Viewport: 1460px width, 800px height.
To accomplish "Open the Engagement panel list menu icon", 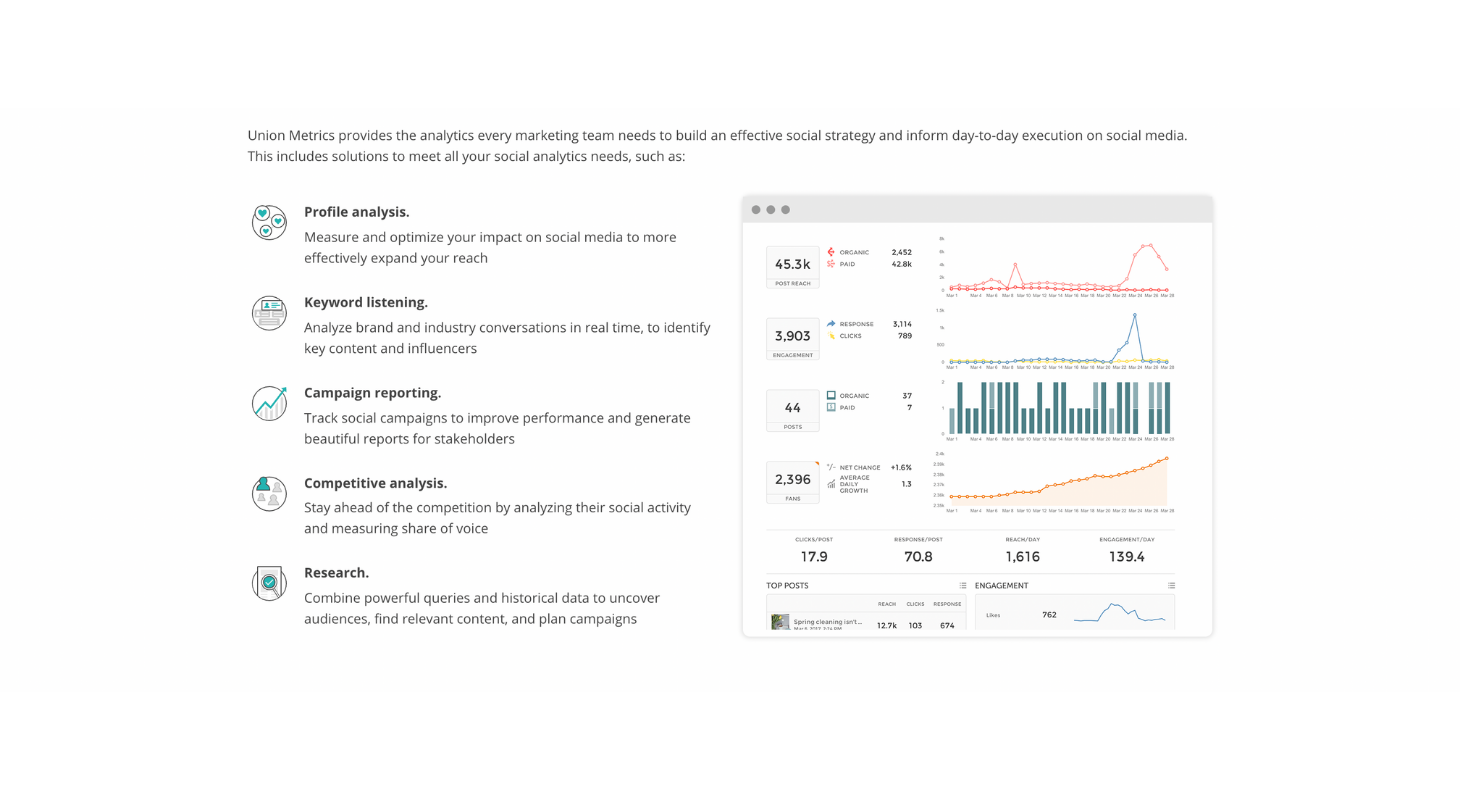I will tap(1171, 585).
